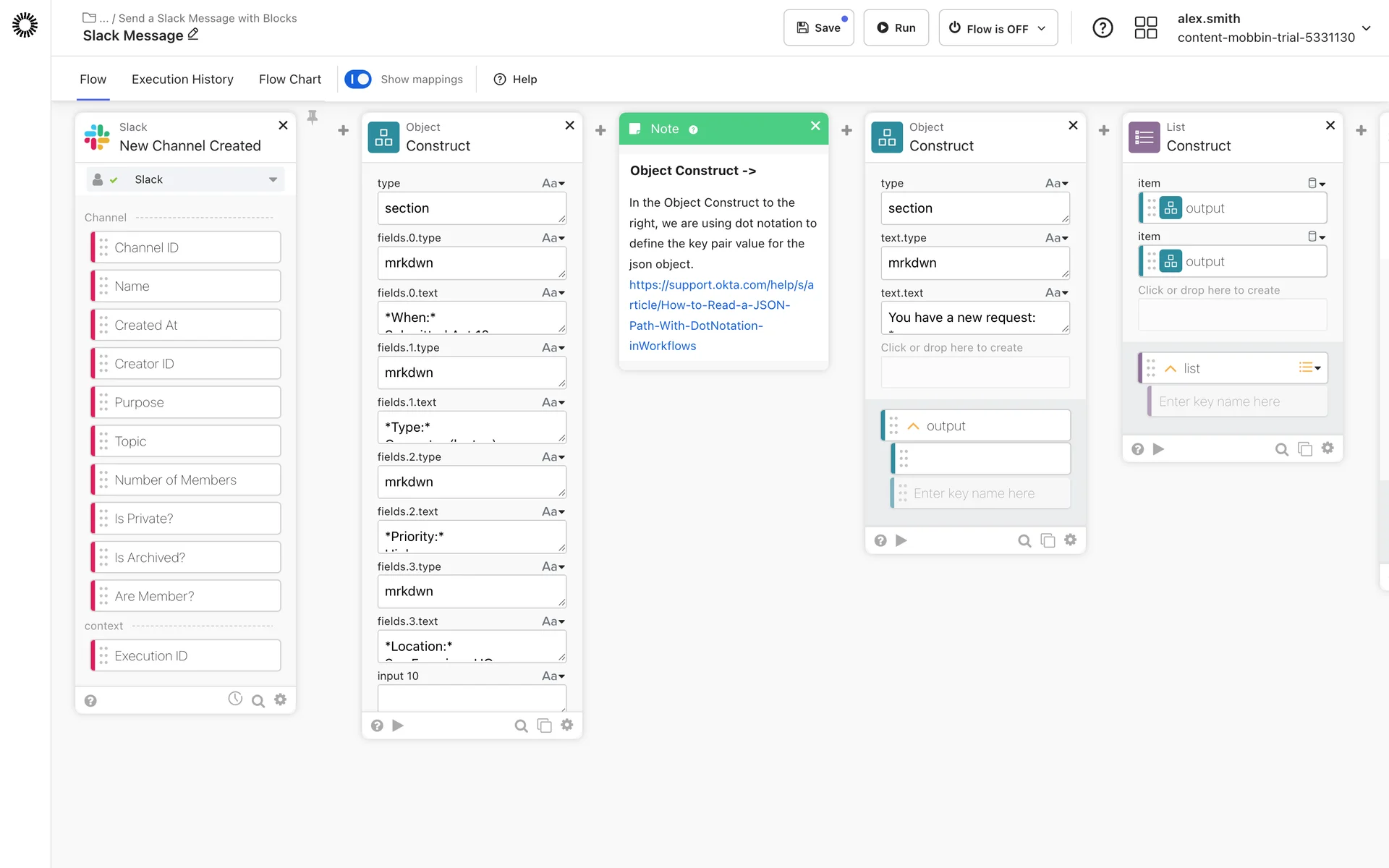The width and height of the screenshot is (1389, 868).
Task: Click magnifier icon on second Object Construct card
Action: click(x=1024, y=541)
